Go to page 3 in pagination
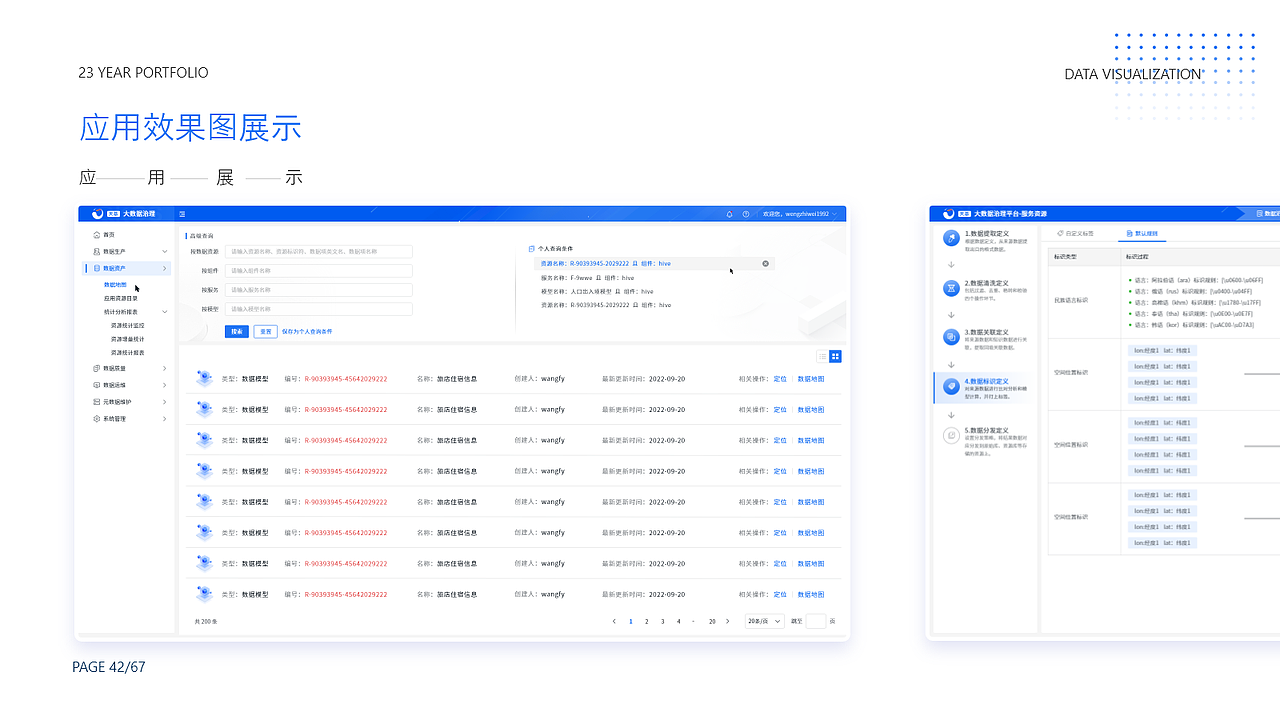 (663, 621)
